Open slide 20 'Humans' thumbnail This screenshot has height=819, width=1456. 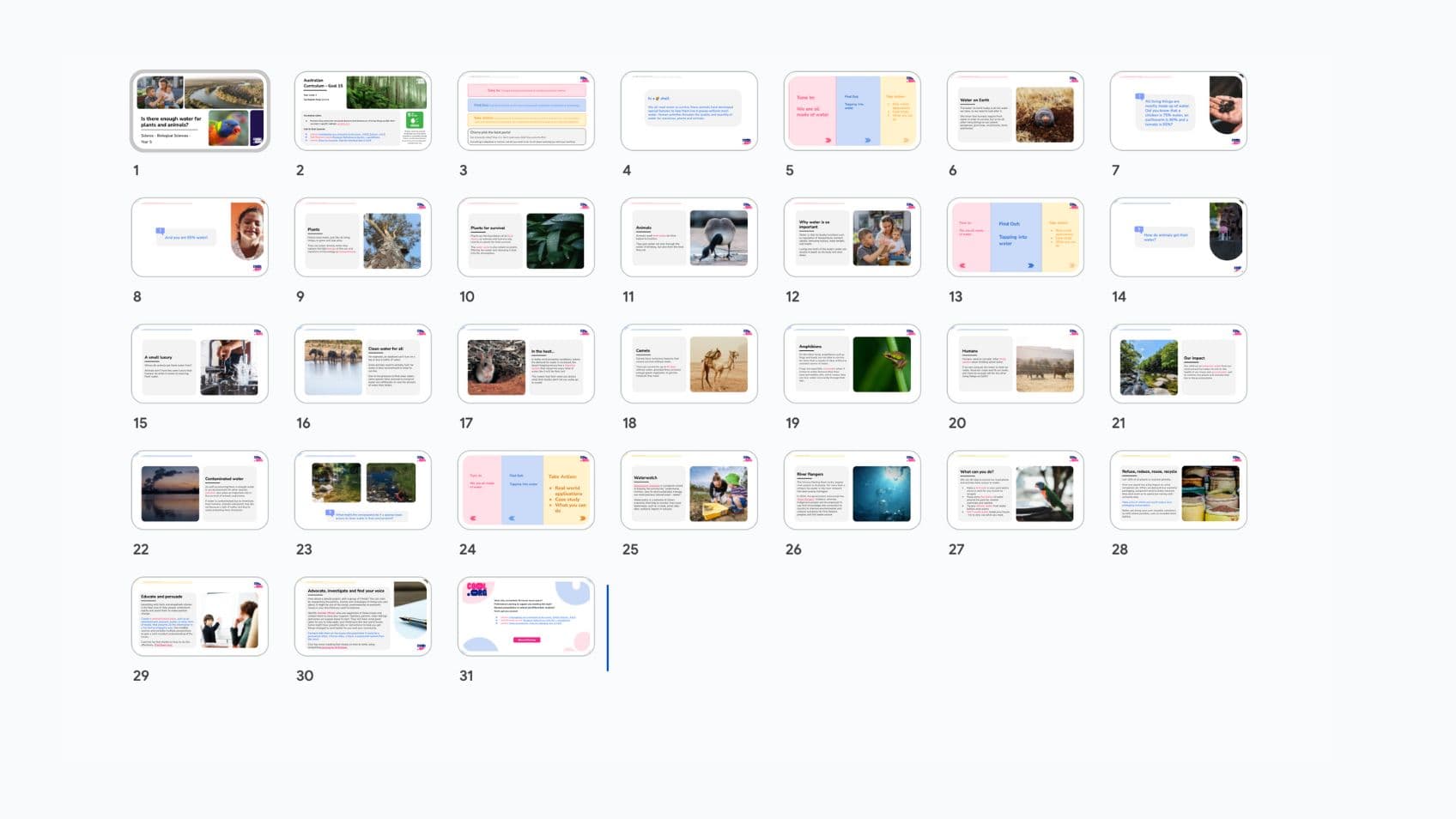coord(1015,363)
